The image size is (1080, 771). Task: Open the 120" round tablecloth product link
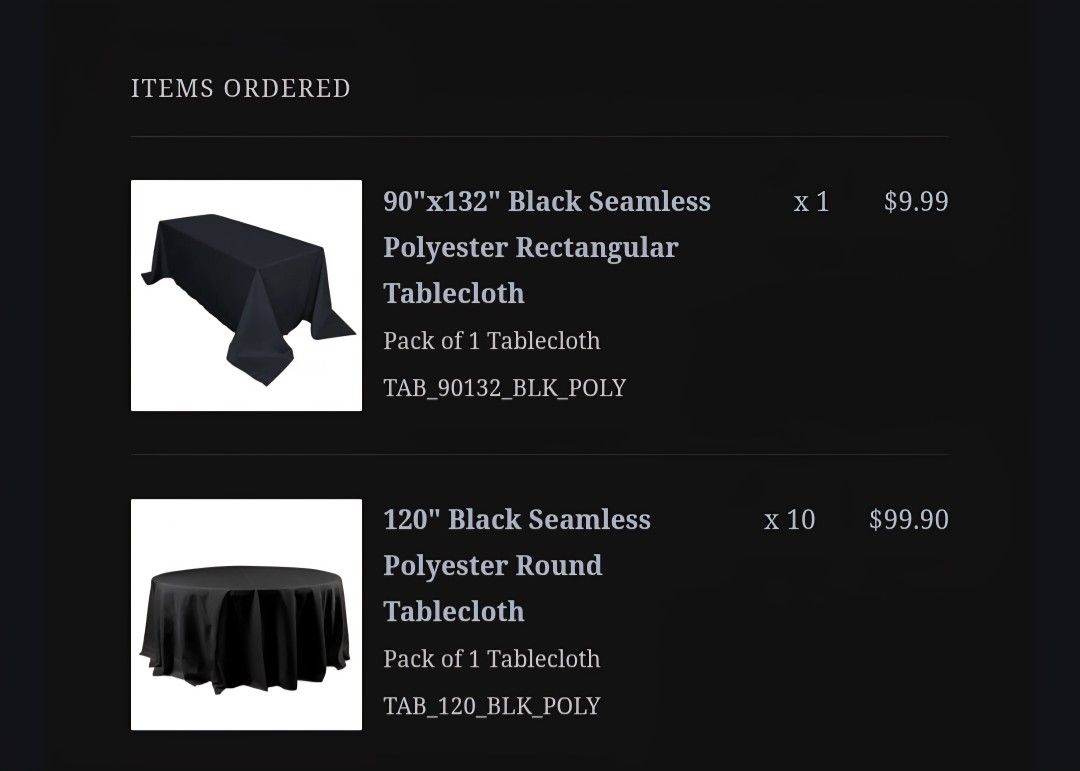pos(517,565)
